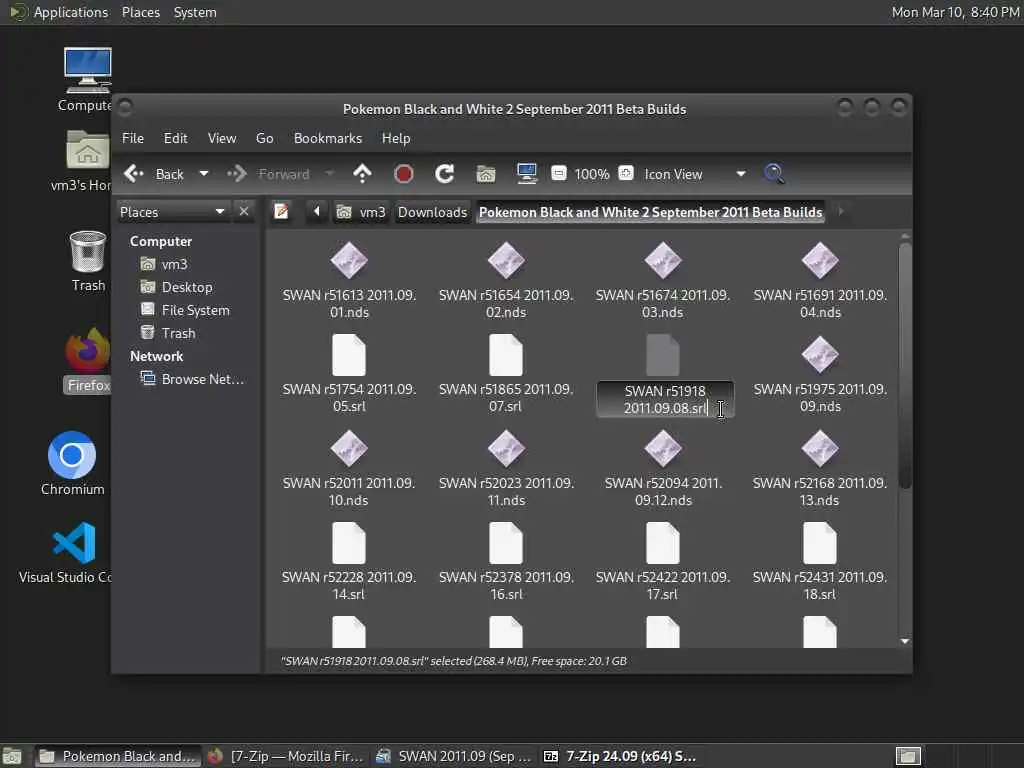Zoom out using the minus icon
Screen dimensions: 1024x768
558,173
